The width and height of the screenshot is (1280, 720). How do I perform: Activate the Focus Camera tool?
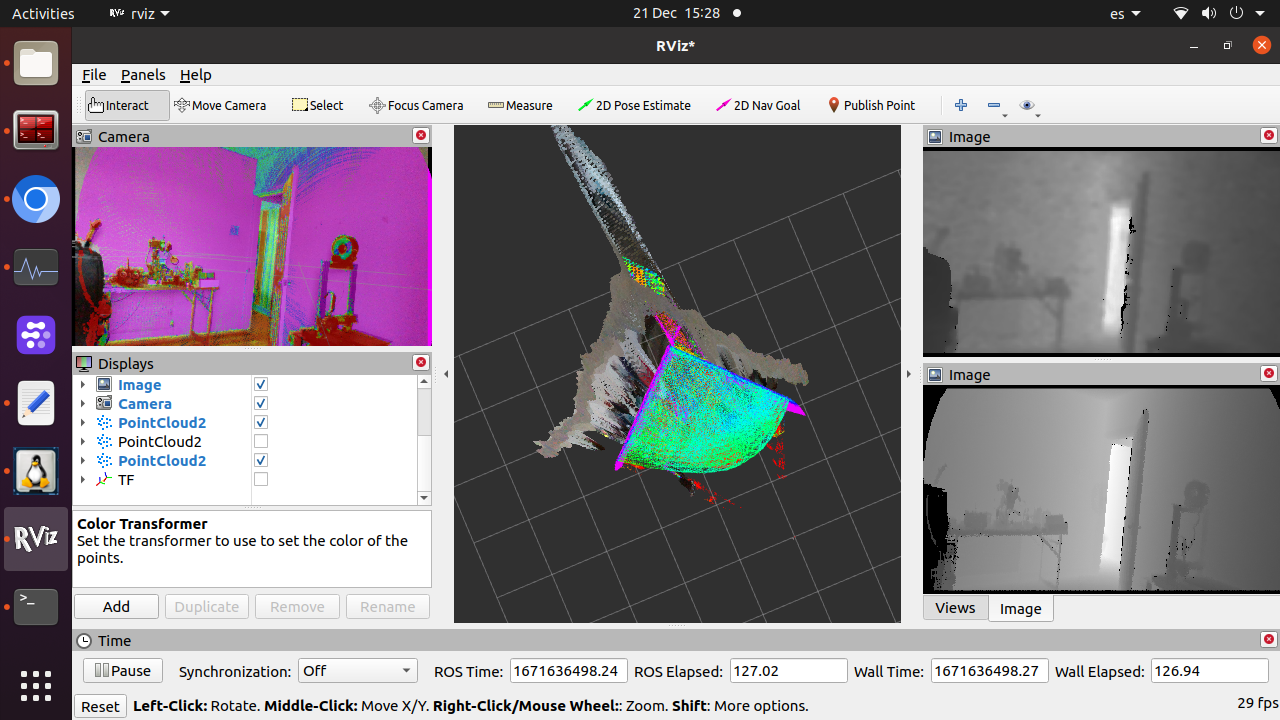click(x=416, y=105)
